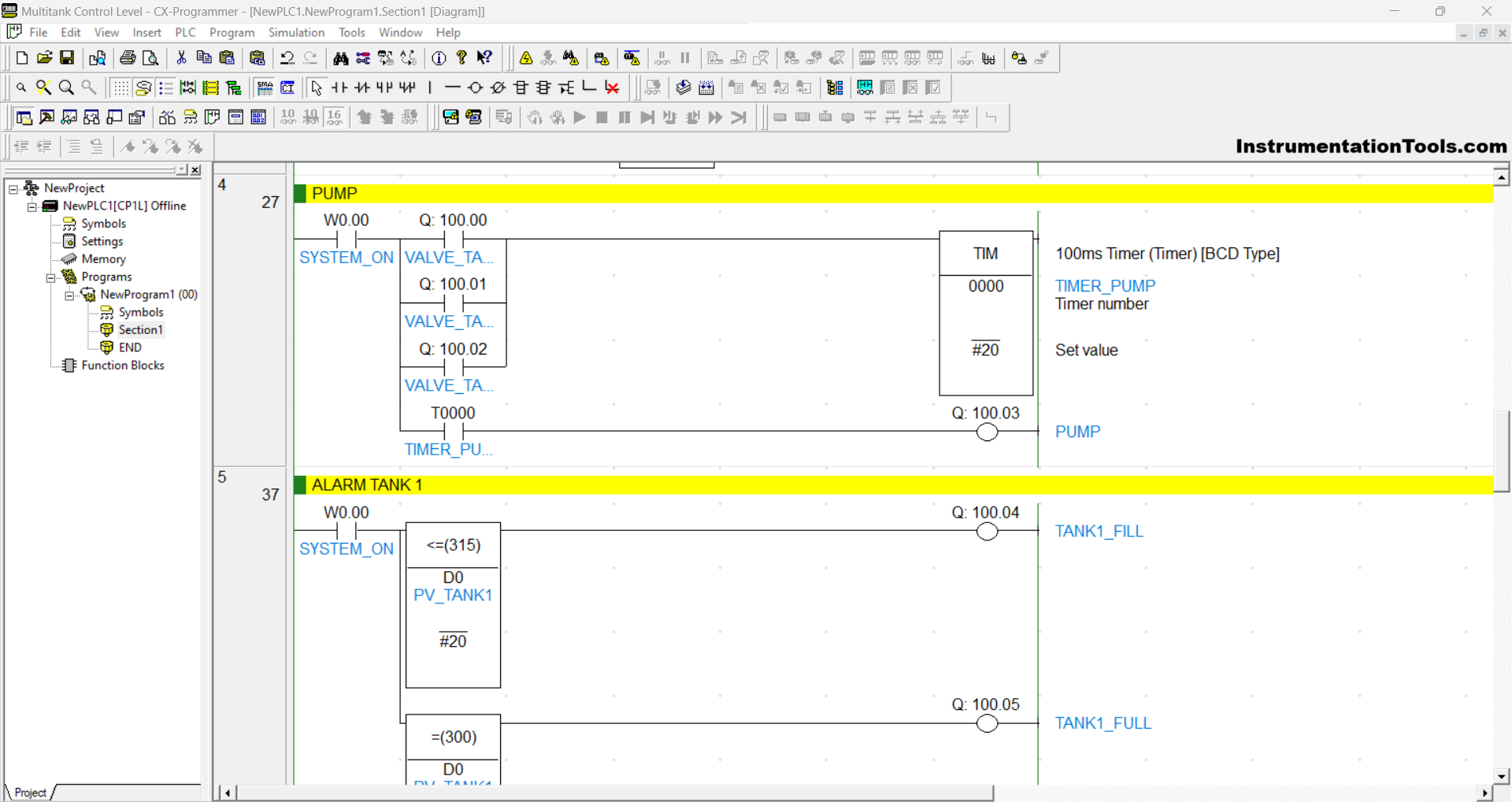The height and width of the screenshot is (802, 1512).
Task: Insert a New Vertical line
Action: tap(430, 87)
